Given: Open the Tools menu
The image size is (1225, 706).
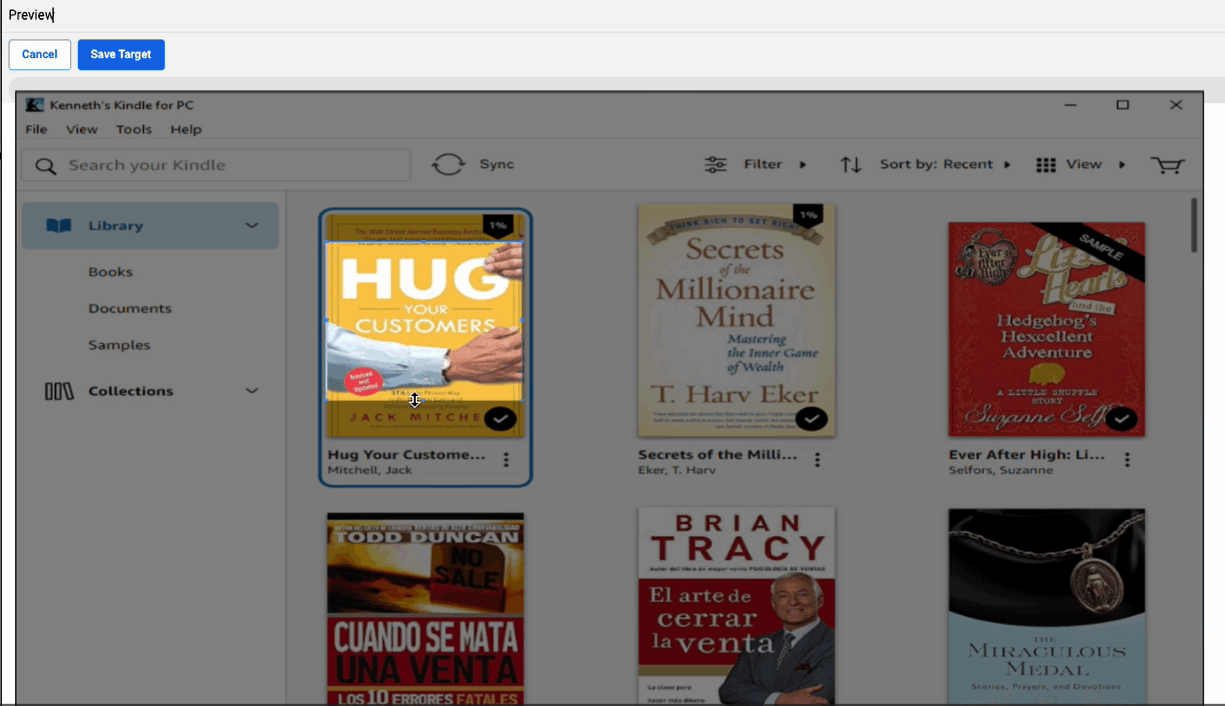Looking at the screenshot, I should [x=133, y=129].
